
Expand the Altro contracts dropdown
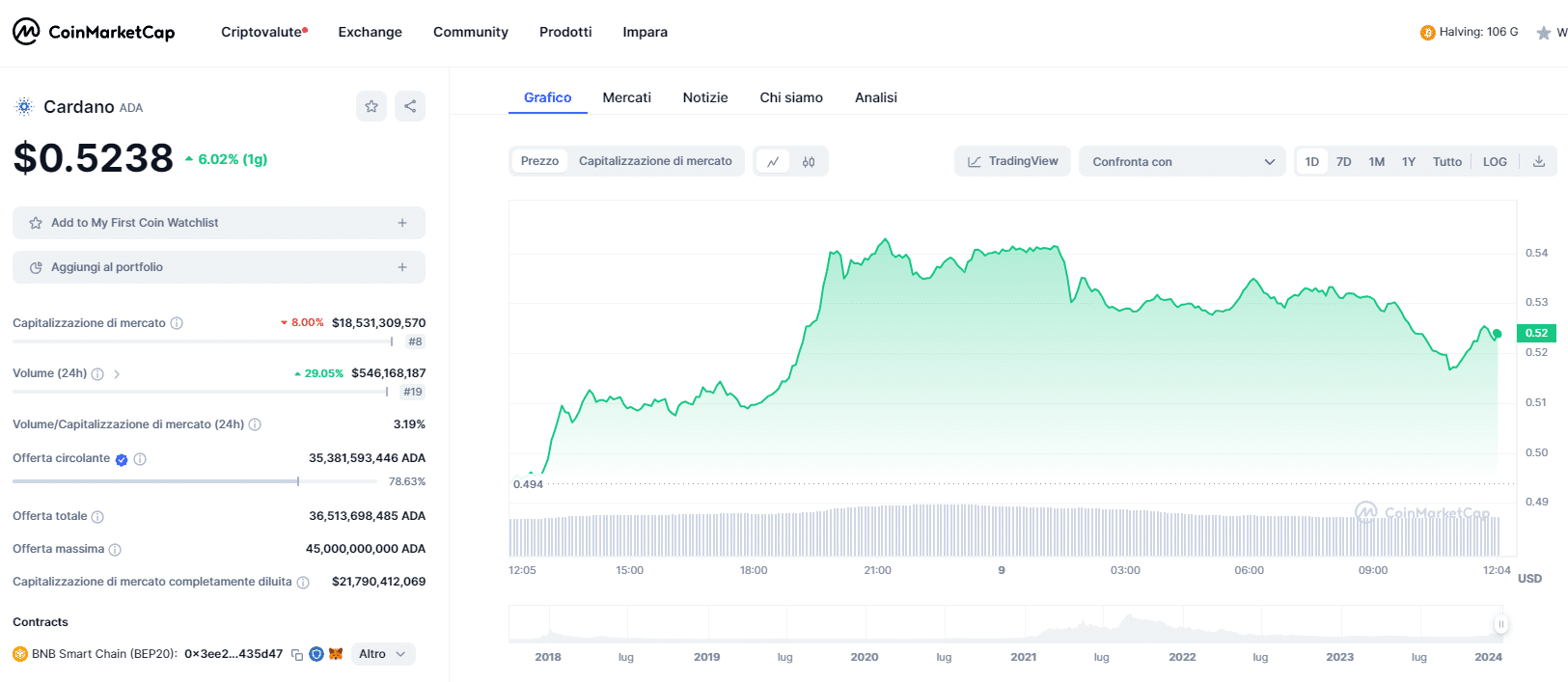click(x=383, y=654)
